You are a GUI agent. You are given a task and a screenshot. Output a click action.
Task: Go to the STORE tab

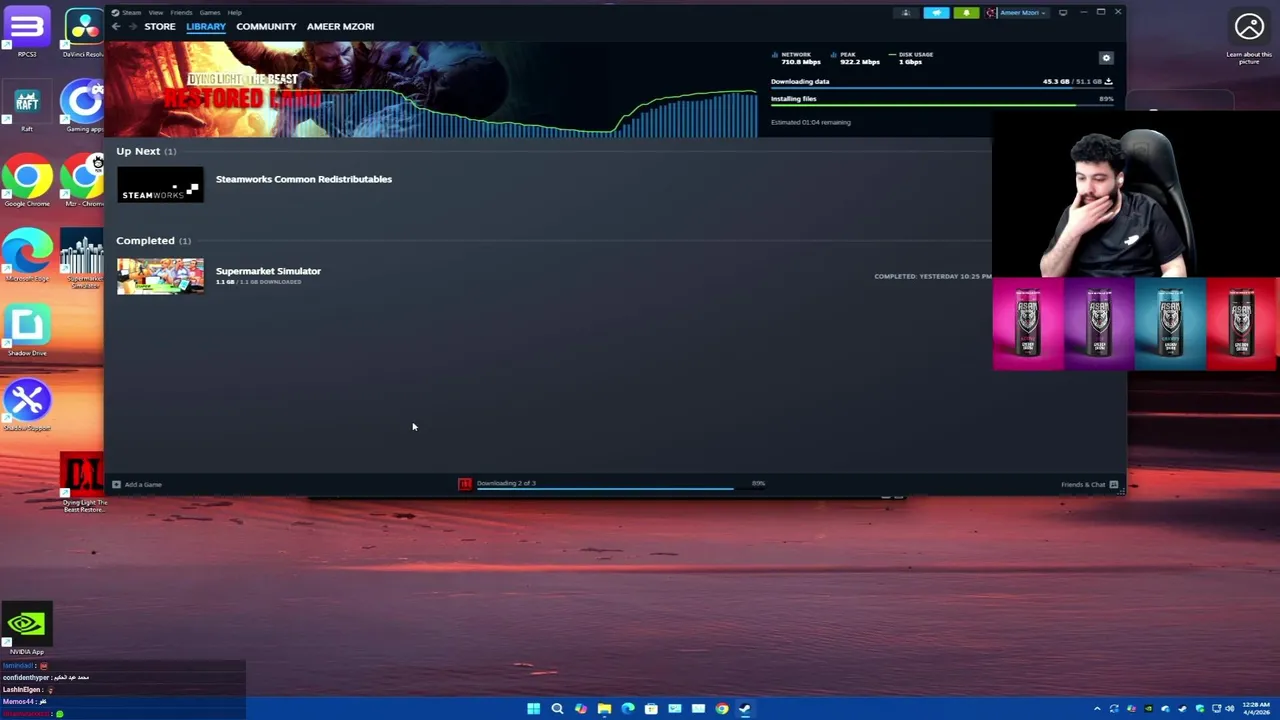(x=160, y=27)
